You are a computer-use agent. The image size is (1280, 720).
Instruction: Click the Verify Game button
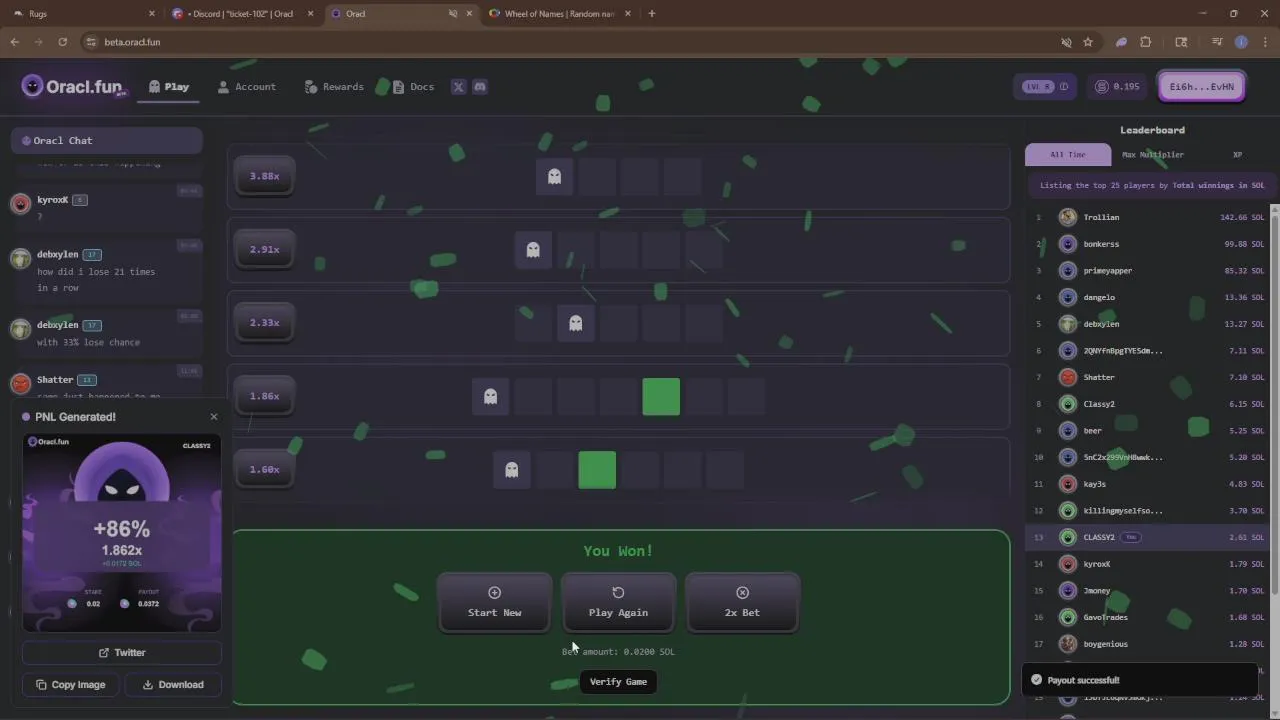tap(618, 682)
